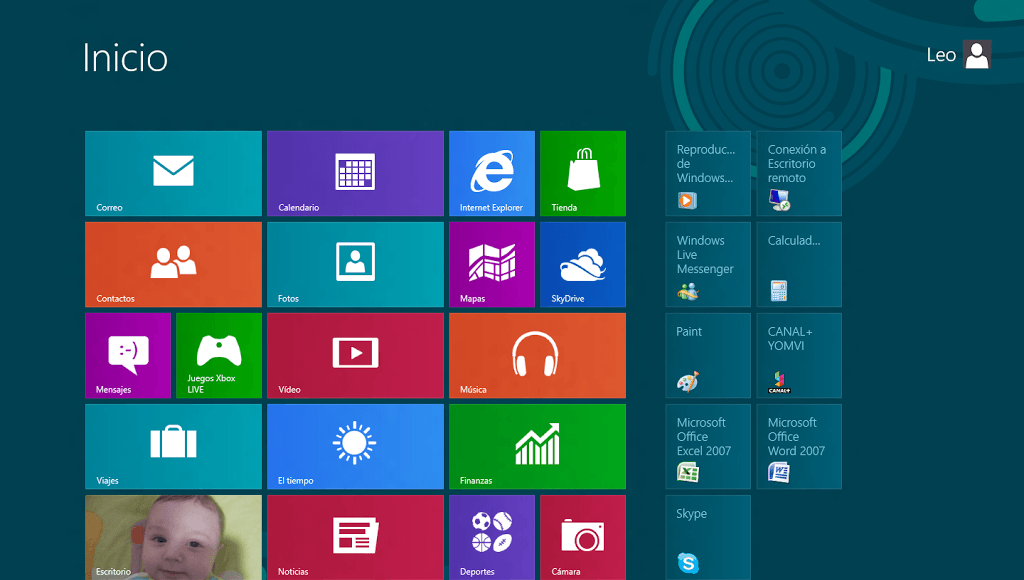Open the Fotos tile
Screen dimensions: 1024x580
point(355,265)
